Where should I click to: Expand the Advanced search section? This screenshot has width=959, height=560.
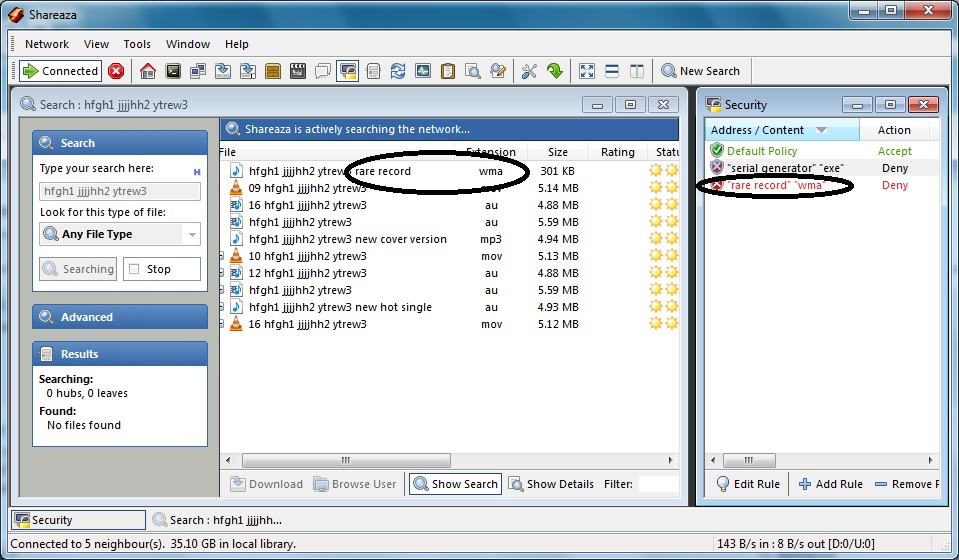[x=120, y=317]
